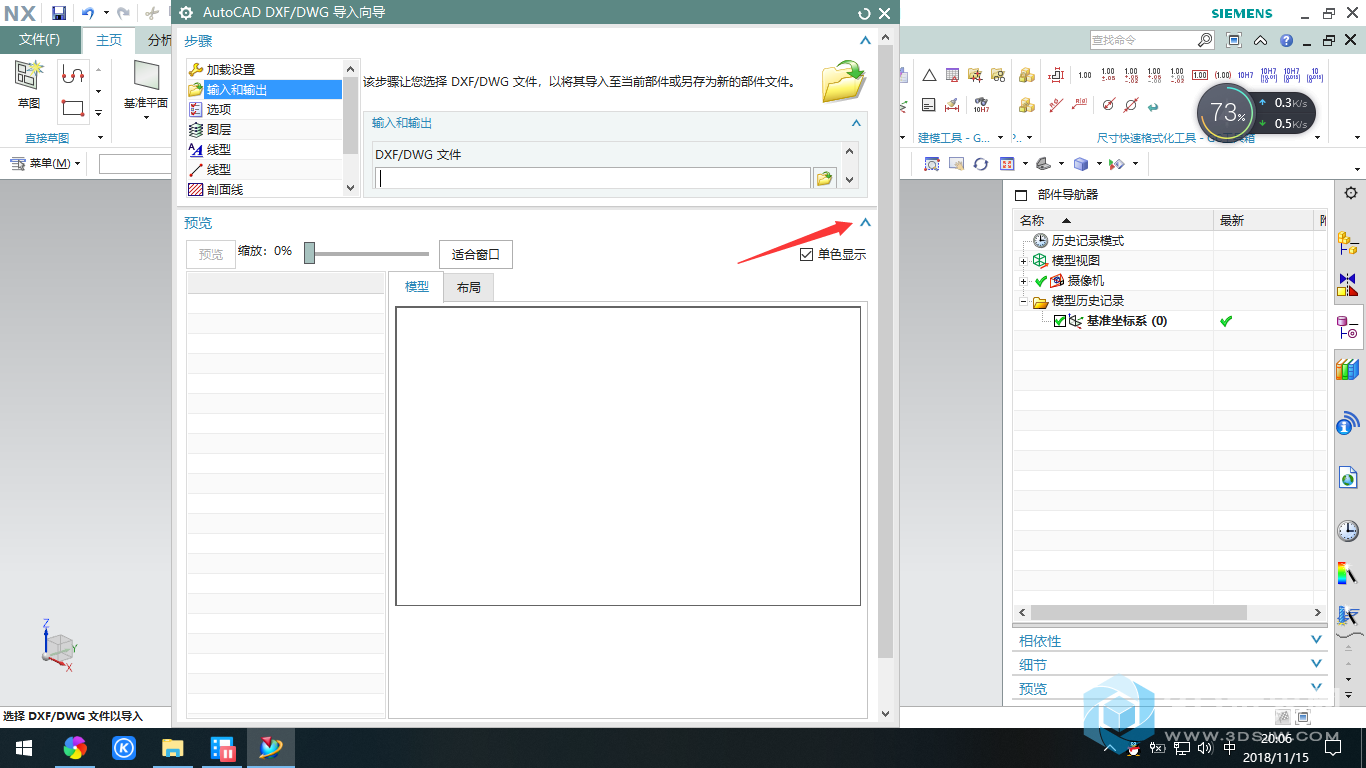Screen dimensions: 1366x768
Task: Click the Undo arrow icon
Action: 87,13
